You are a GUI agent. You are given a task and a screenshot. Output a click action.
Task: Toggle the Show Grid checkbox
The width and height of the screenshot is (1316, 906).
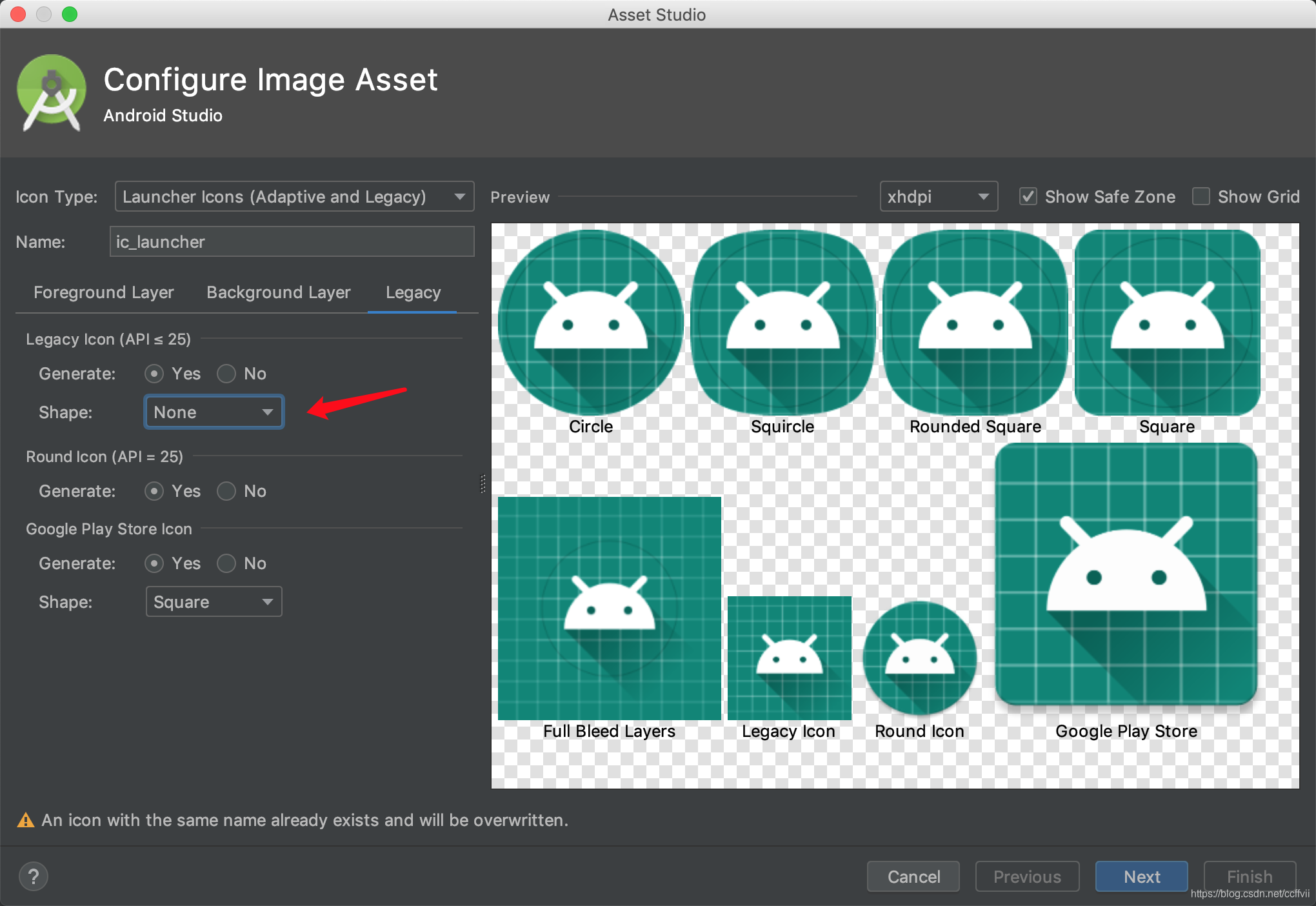point(1201,196)
